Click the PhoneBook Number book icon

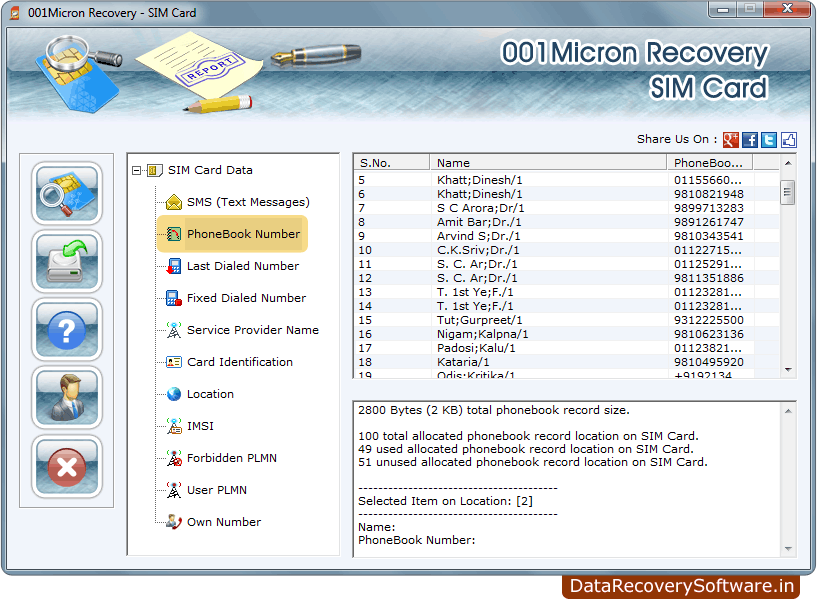[174, 234]
